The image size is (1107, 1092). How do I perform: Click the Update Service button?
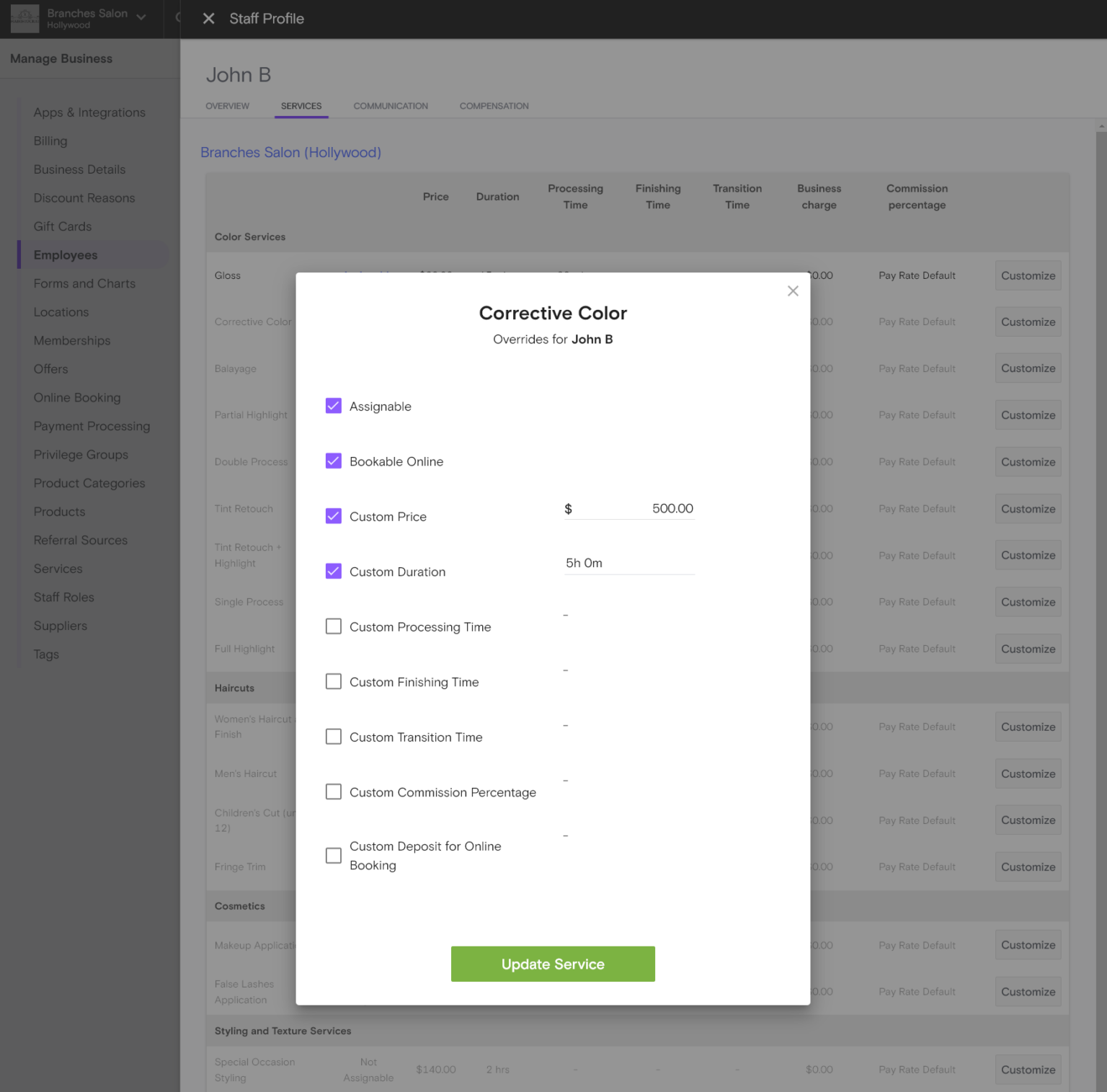tap(552, 964)
